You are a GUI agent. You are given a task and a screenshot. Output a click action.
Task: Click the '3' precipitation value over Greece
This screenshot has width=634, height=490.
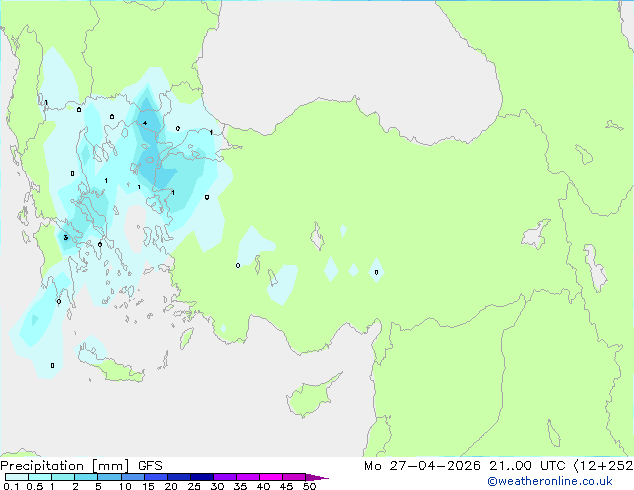[66, 237]
